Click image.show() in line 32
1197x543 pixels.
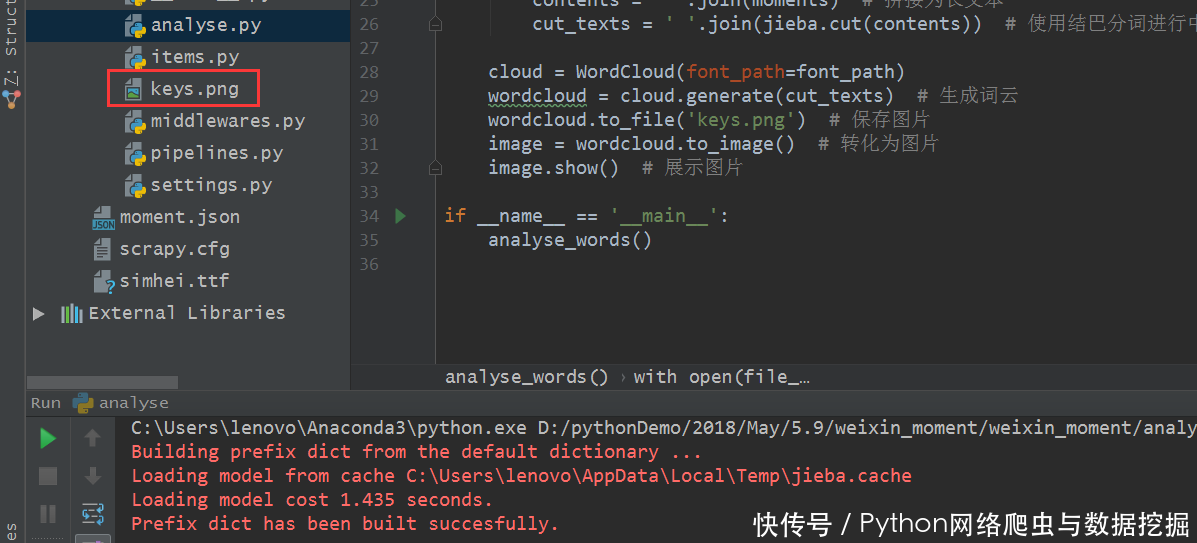(x=554, y=168)
